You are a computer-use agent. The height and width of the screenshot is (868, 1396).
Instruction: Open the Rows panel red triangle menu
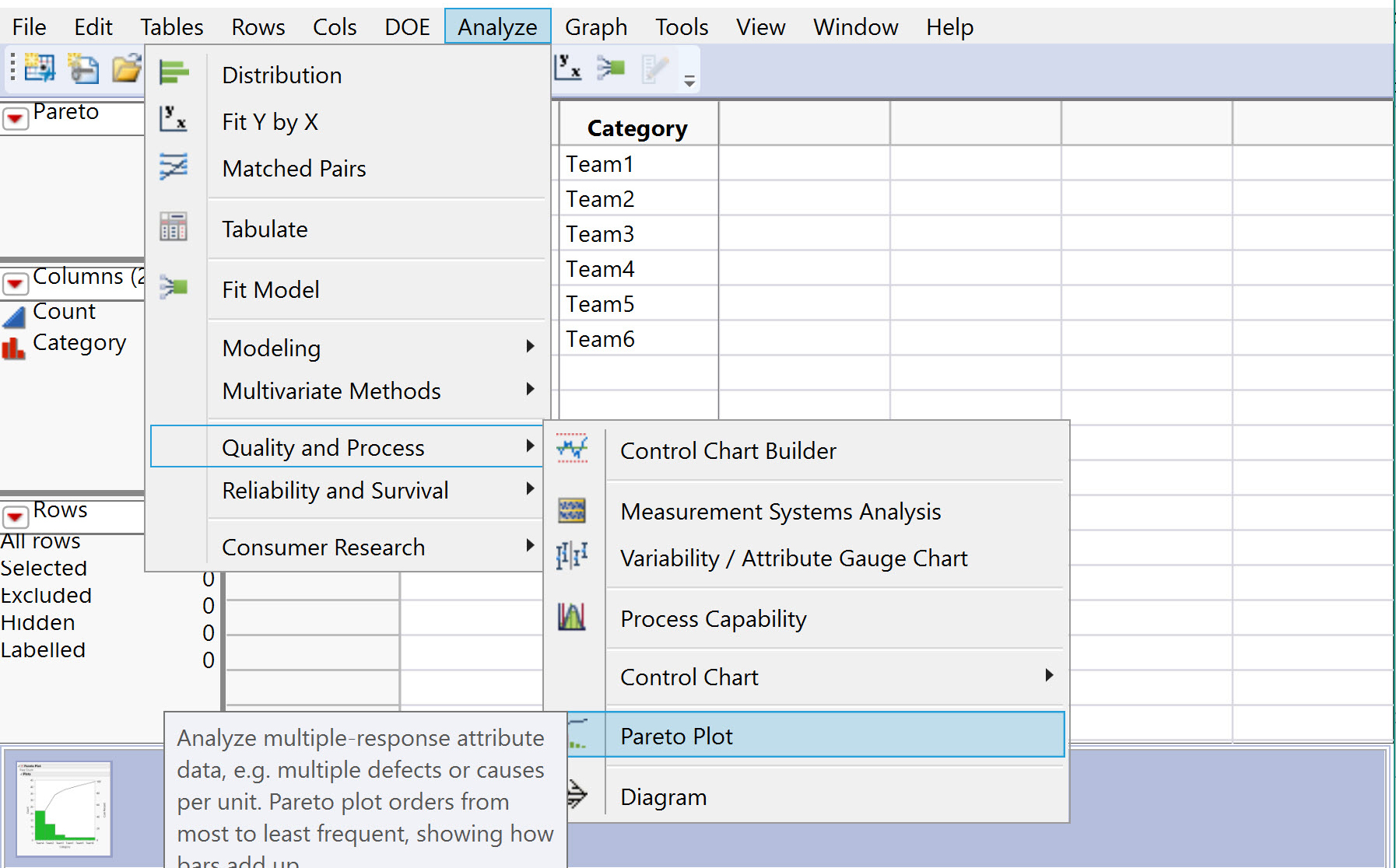[x=15, y=517]
